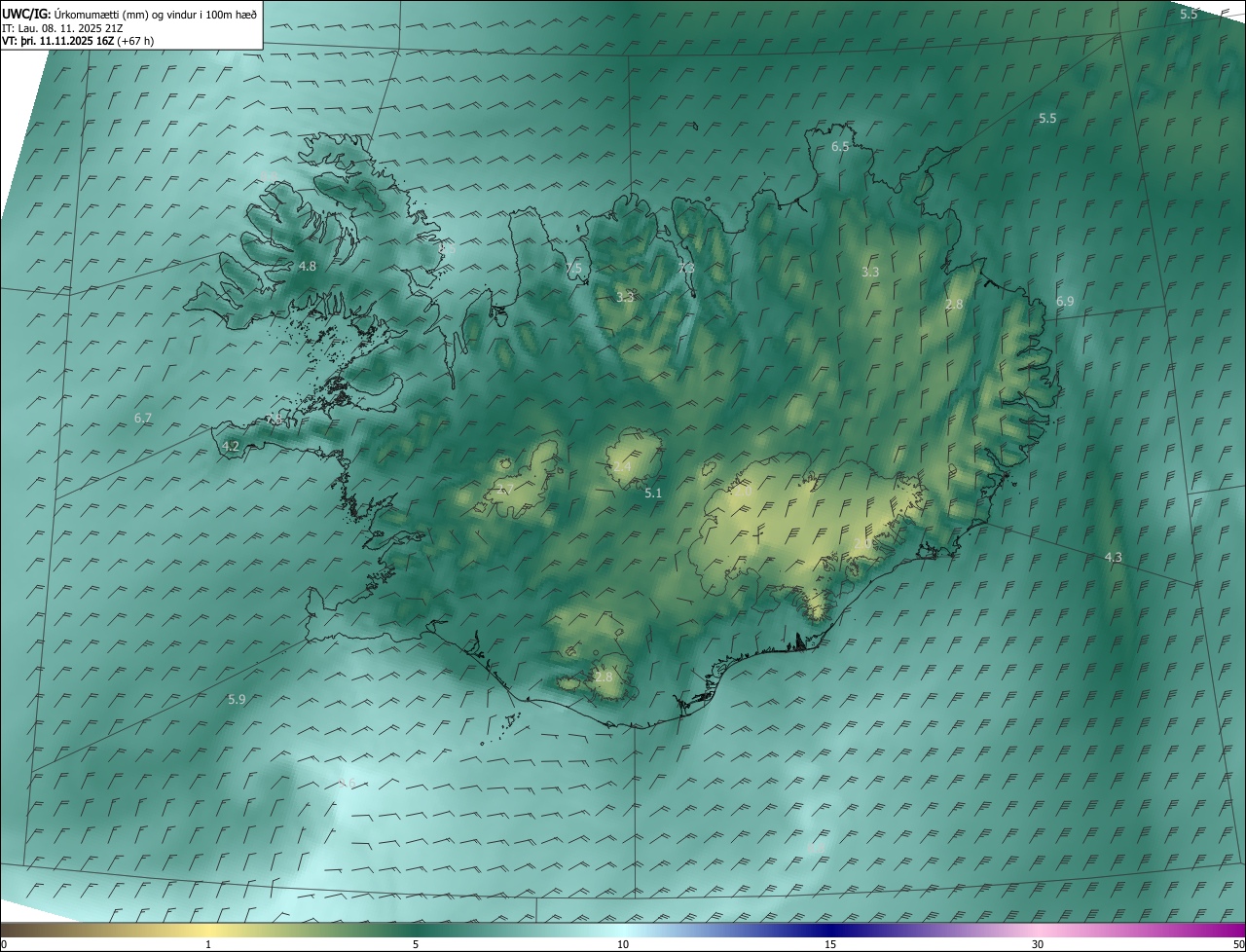1246x952 pixels.
Task: Pick the pale yellow color at 1 on the scale
Action: (208, 930)
